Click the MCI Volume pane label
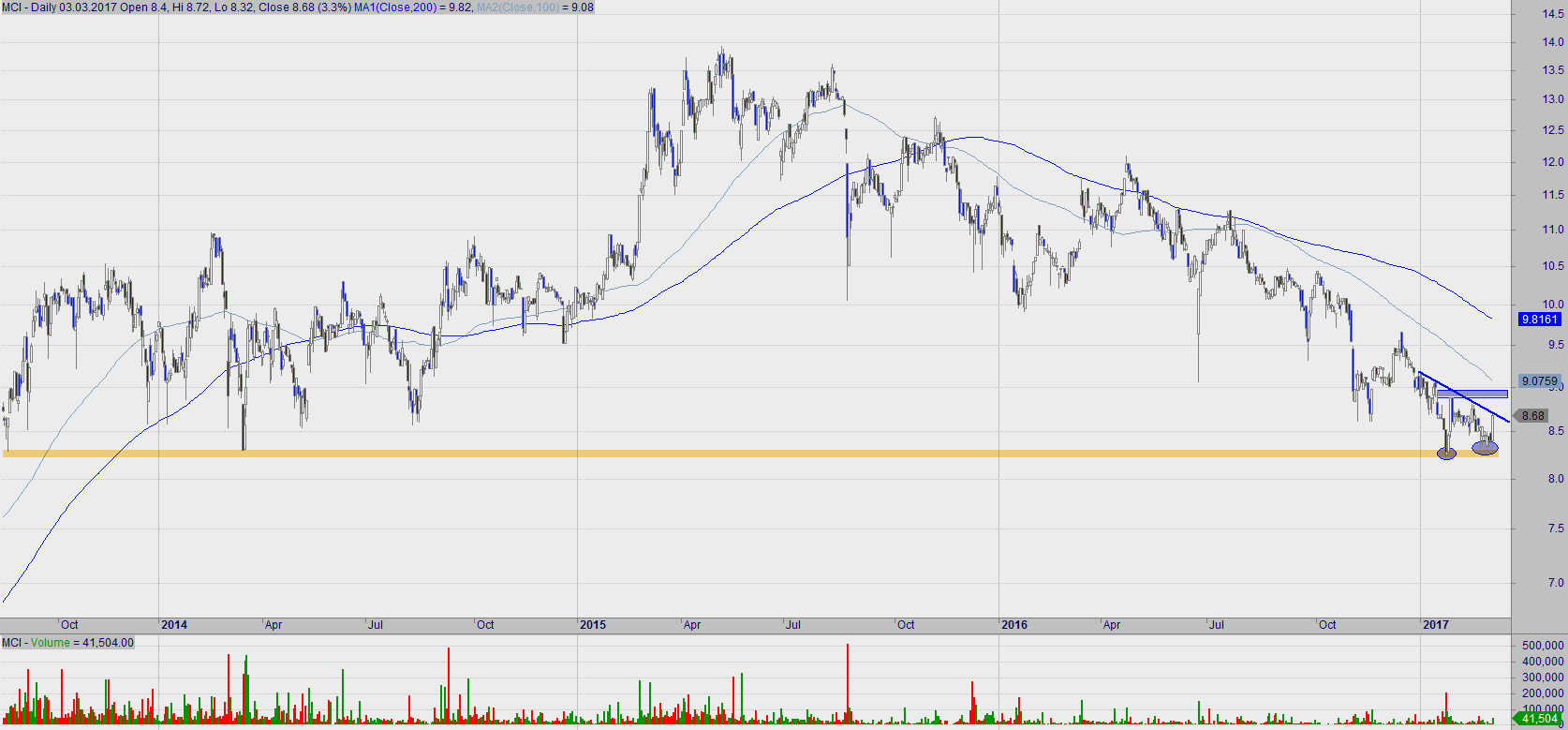Screen dimensions: 1568x730 [x=67, y=643]
